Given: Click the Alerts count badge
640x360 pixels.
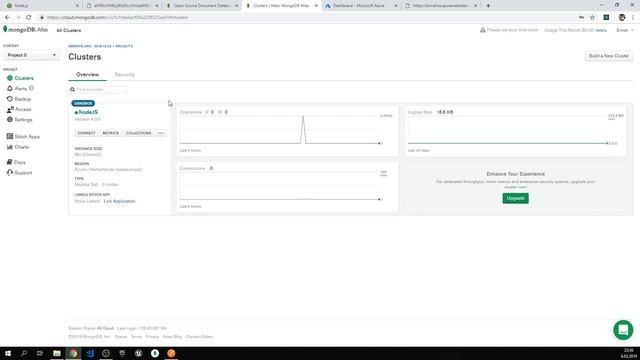Looking at the screenshot, I should [31, 88].
